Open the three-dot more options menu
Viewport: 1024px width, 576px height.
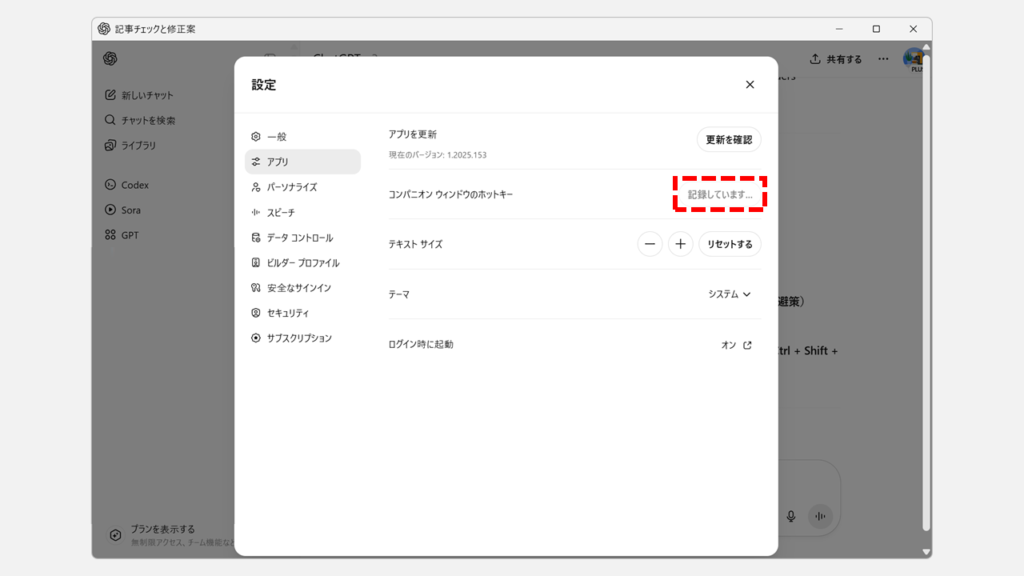(883, 59)
